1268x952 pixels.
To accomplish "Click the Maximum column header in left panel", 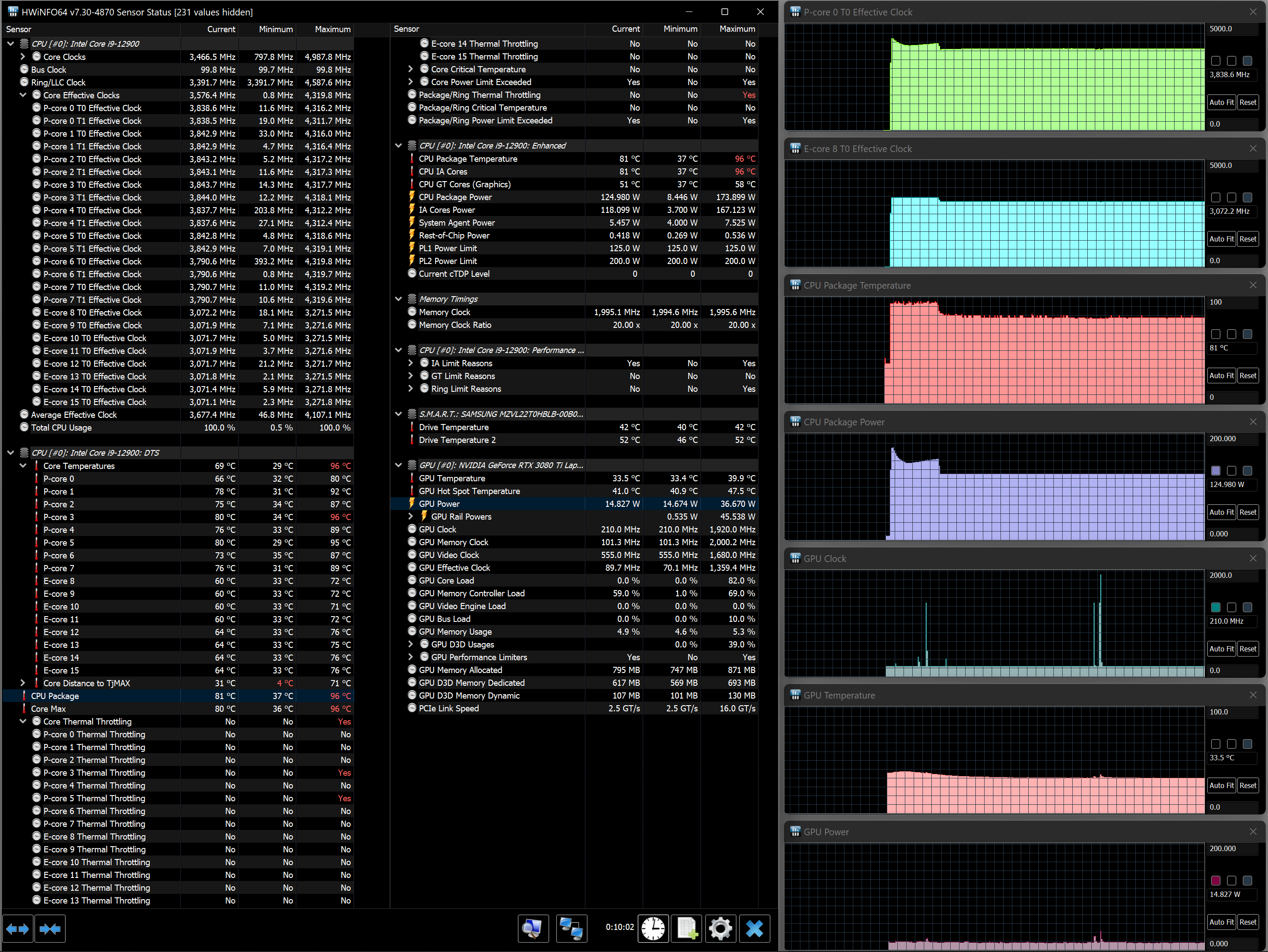I will tap(332, 29).
